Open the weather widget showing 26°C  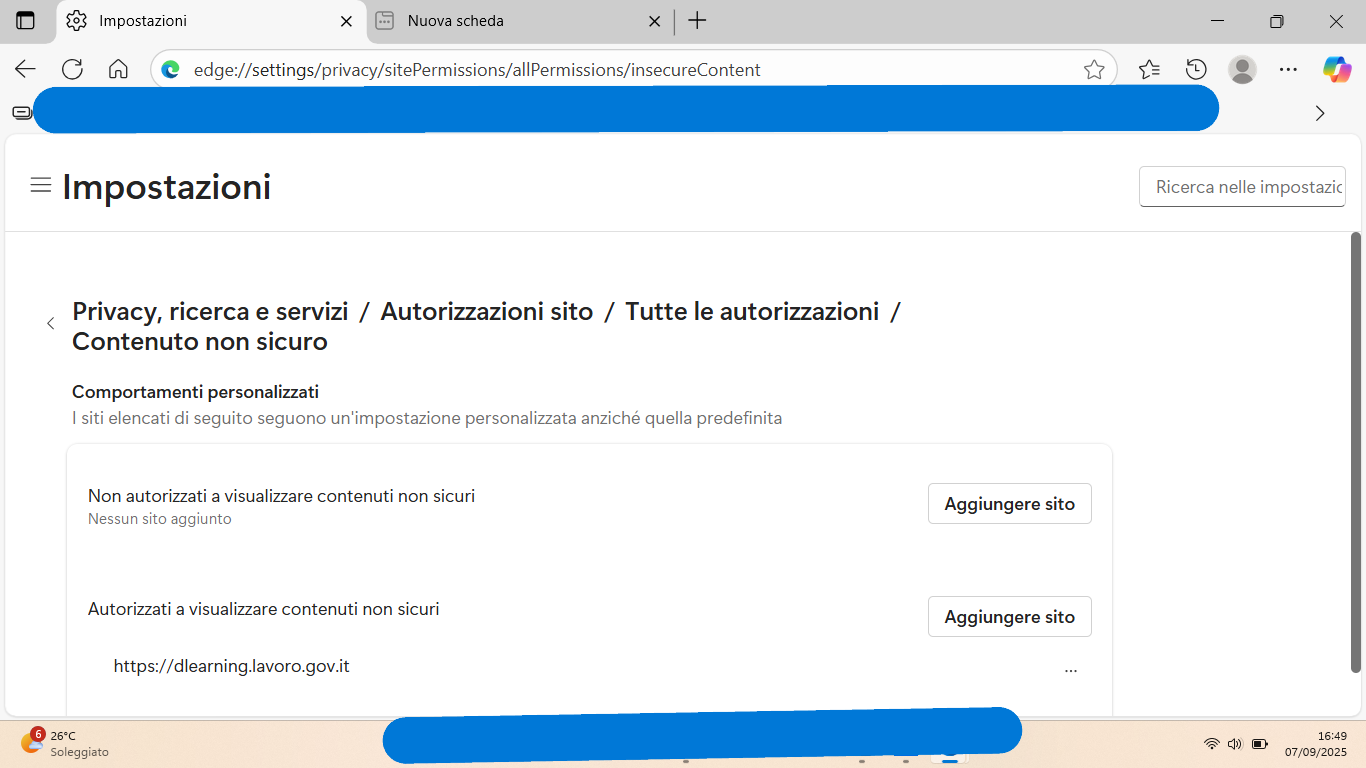click(x=66, y=743)
